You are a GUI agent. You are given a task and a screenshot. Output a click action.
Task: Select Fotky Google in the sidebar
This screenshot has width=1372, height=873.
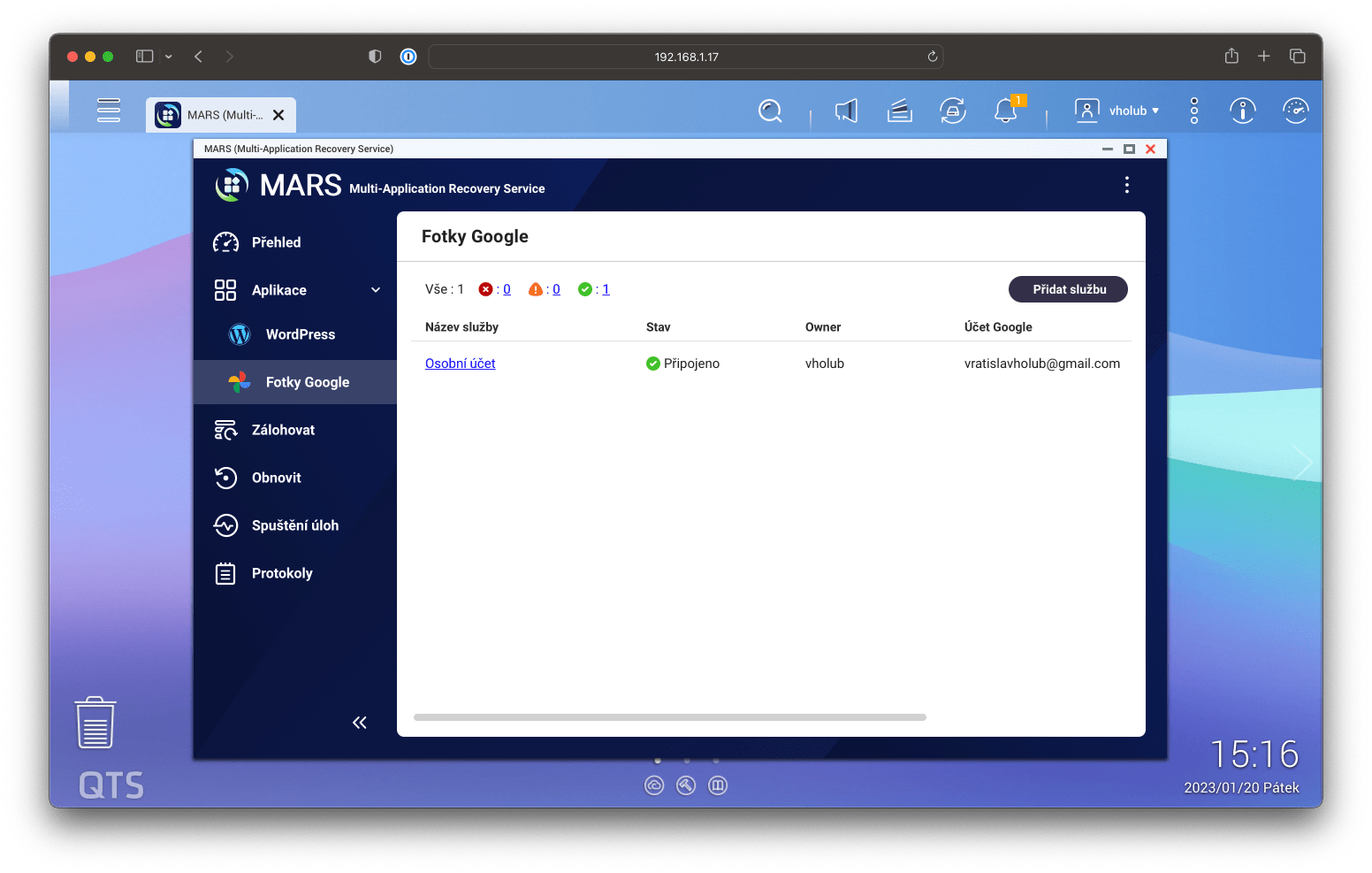(x=295, y=382)
